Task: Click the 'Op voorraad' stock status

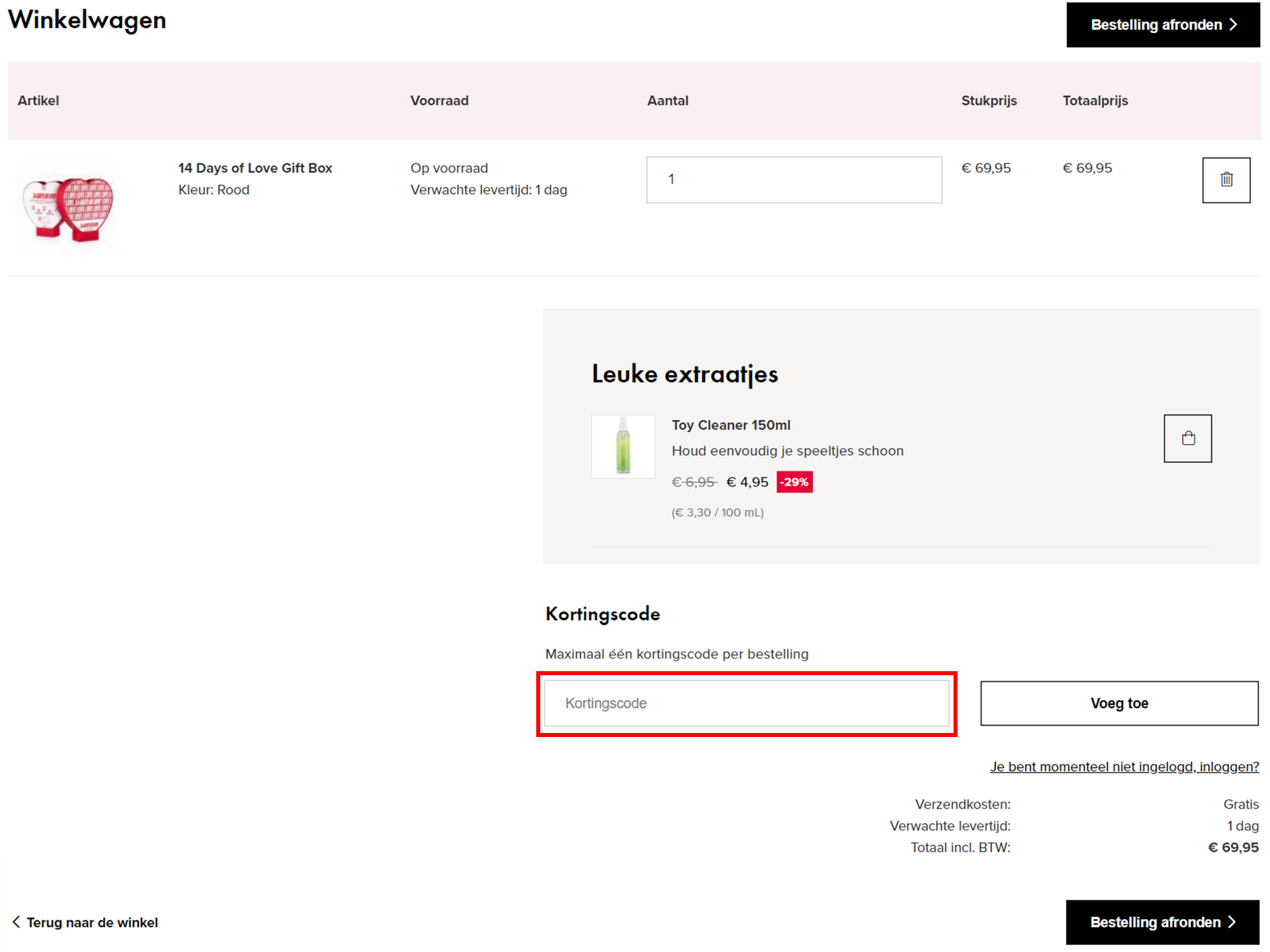Action: tap(449, 168)
